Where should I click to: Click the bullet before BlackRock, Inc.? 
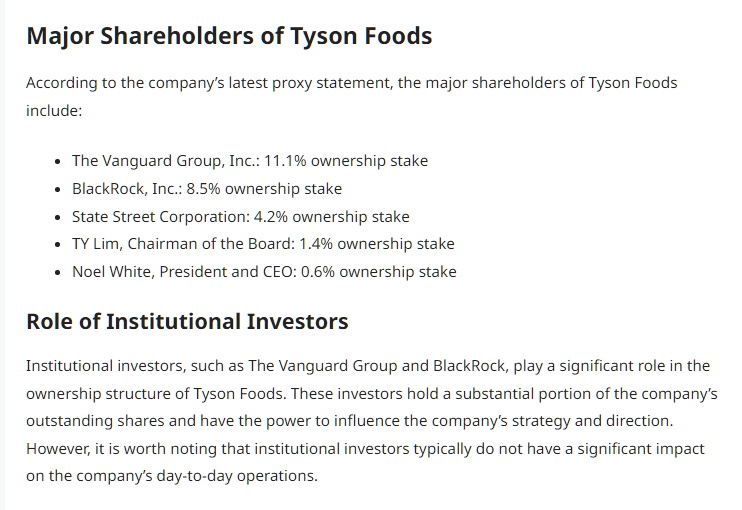click(57, 189)
